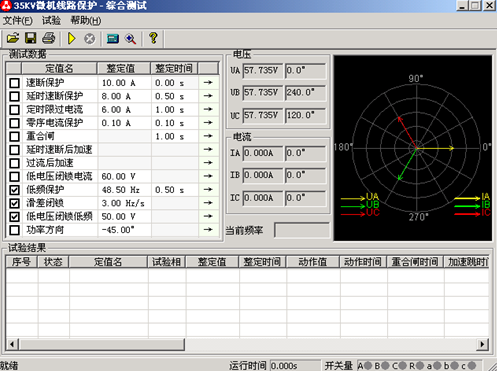Save settings with the floppy disk icon
The width and height of the screenshot is (497, 371).
click(31, 38)
